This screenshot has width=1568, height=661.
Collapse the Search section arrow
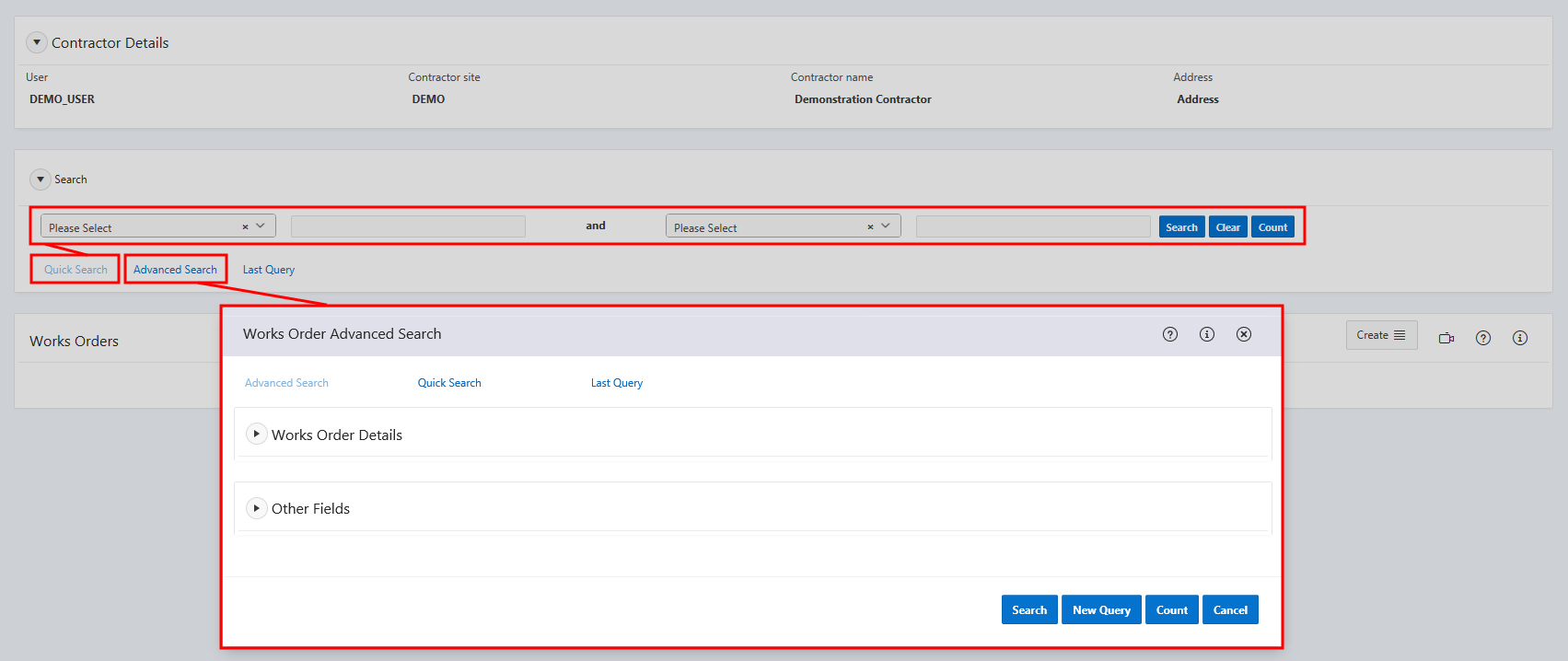(x=41, y=180)
